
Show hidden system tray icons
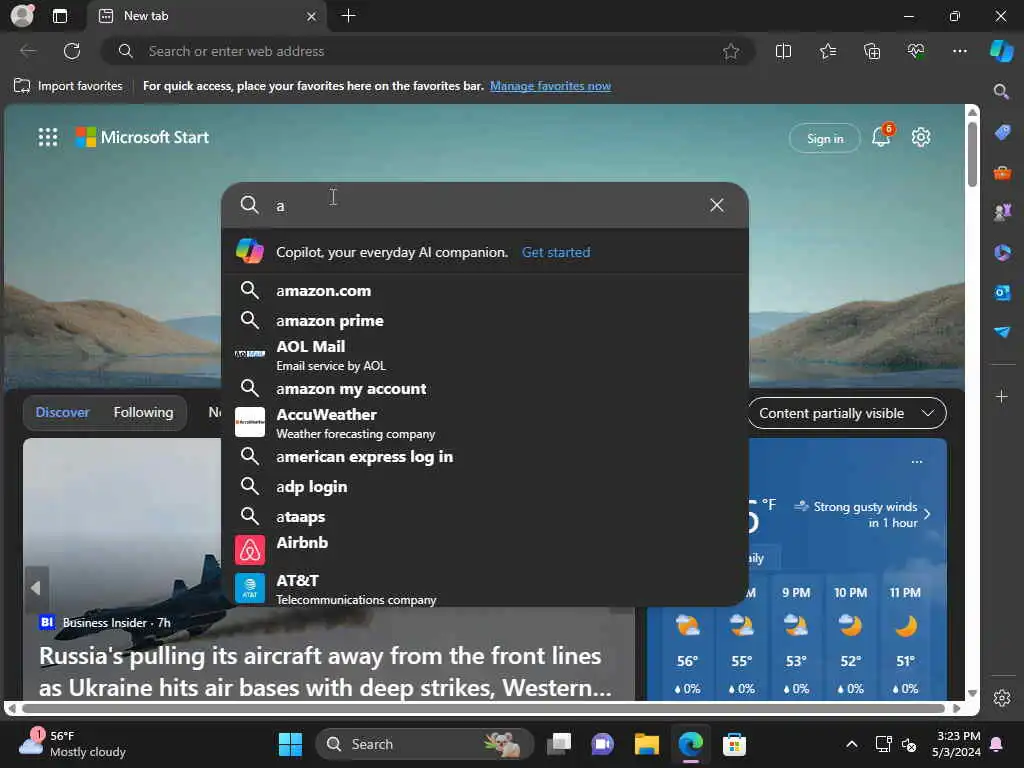click(852, 744)
